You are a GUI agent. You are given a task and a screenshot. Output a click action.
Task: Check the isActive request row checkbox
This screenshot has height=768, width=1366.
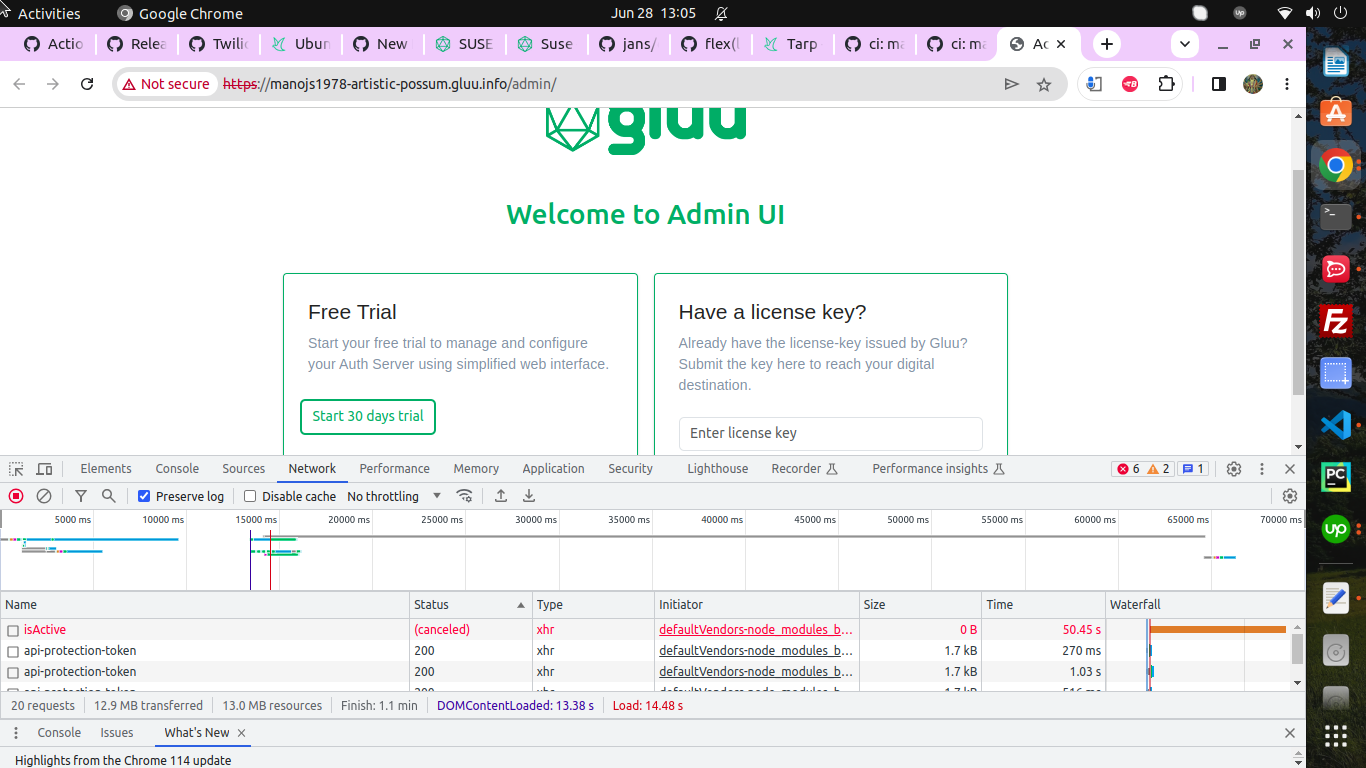tap(13, 629)
